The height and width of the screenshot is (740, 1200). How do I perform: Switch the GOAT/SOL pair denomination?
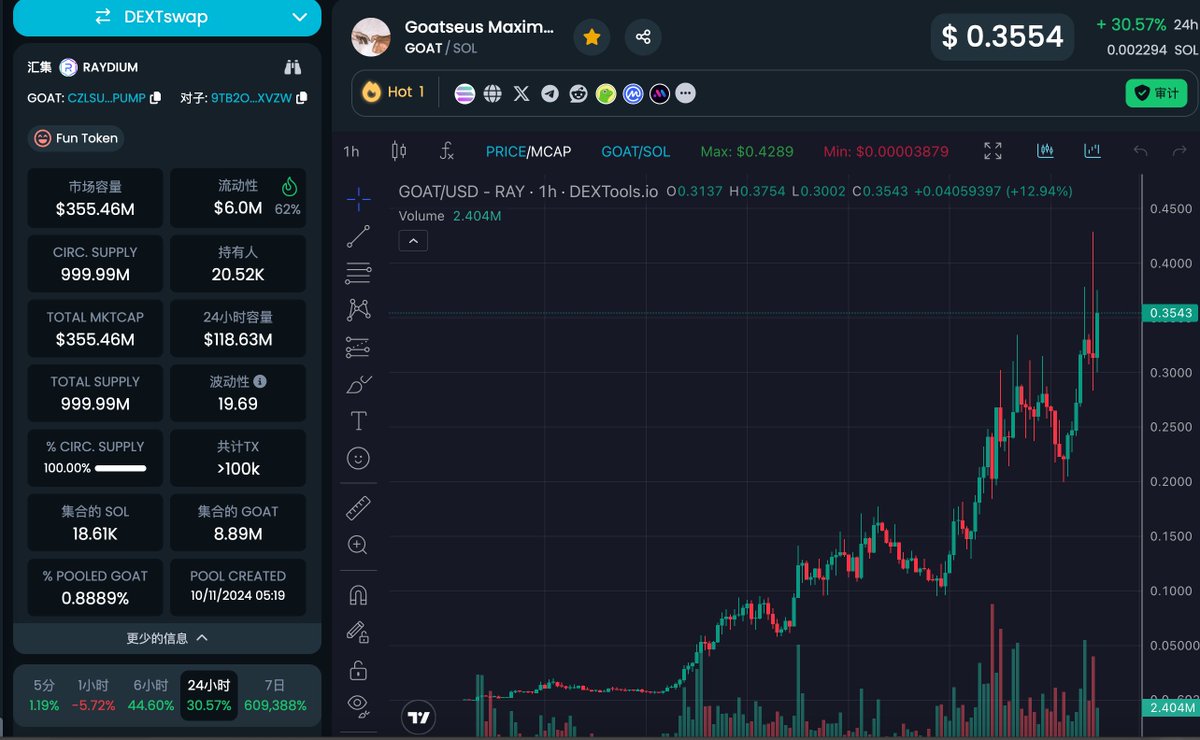tap(636, 152)
